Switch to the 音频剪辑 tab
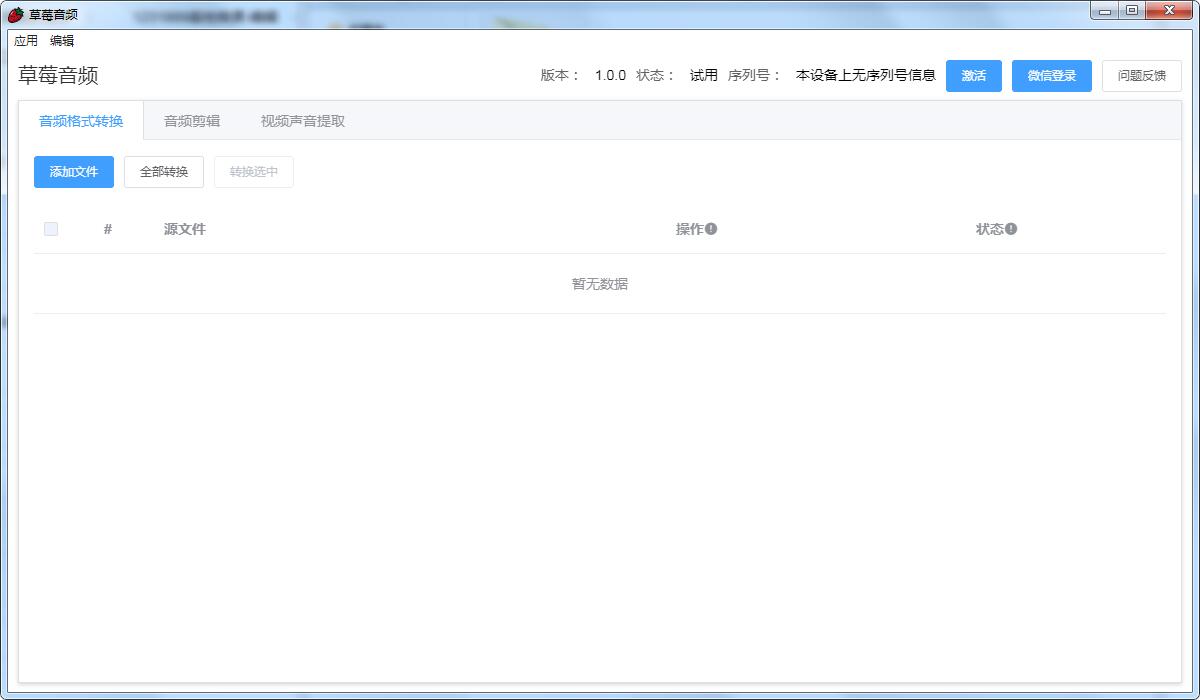 coord(192,121)
